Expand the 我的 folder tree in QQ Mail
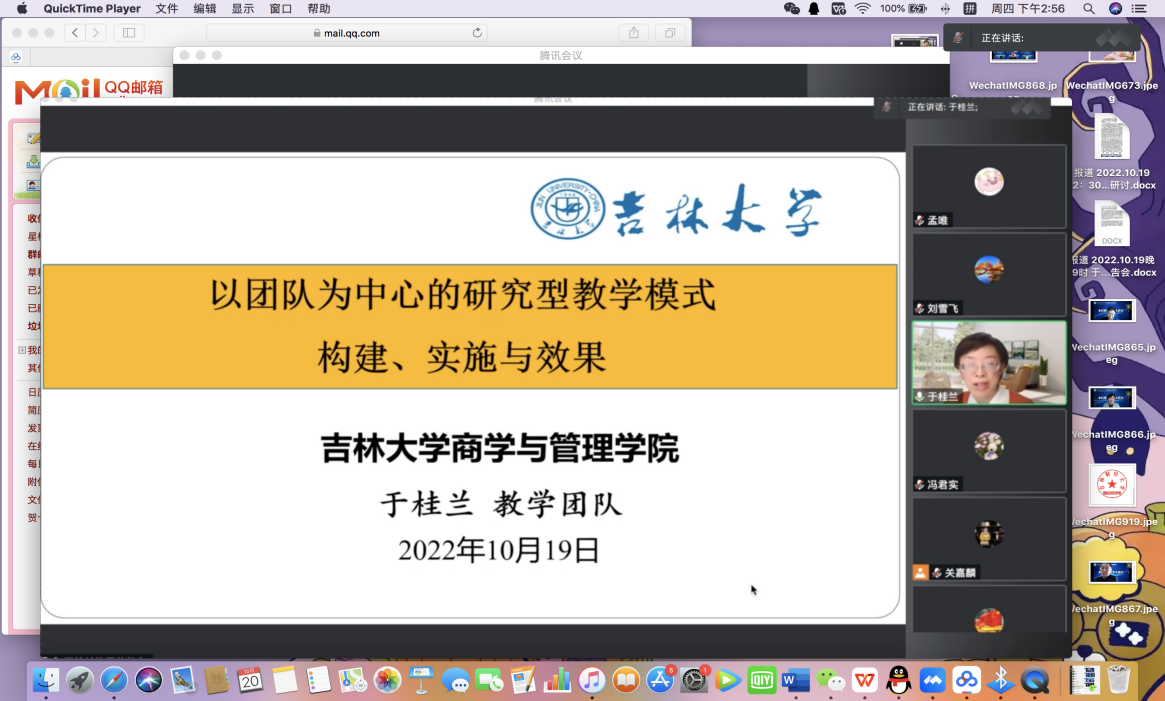This screenshot has height=701, width=1165. [22, 350]
